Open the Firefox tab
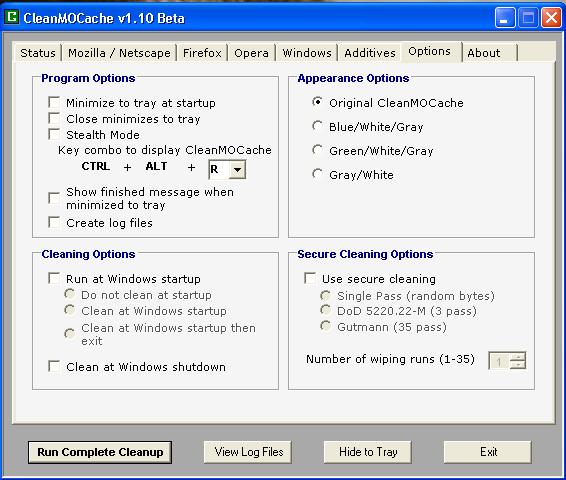Image resolution: width=566 pixels, height=480 pixels. (202, 53)
